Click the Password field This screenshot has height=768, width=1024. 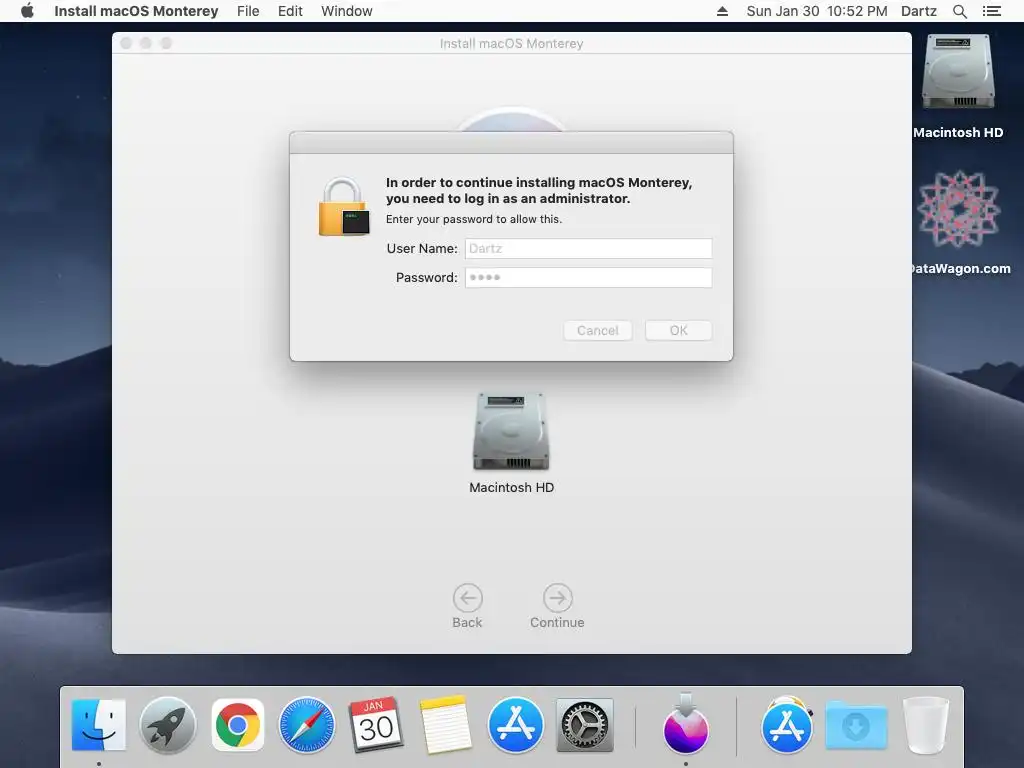(588, 278)
